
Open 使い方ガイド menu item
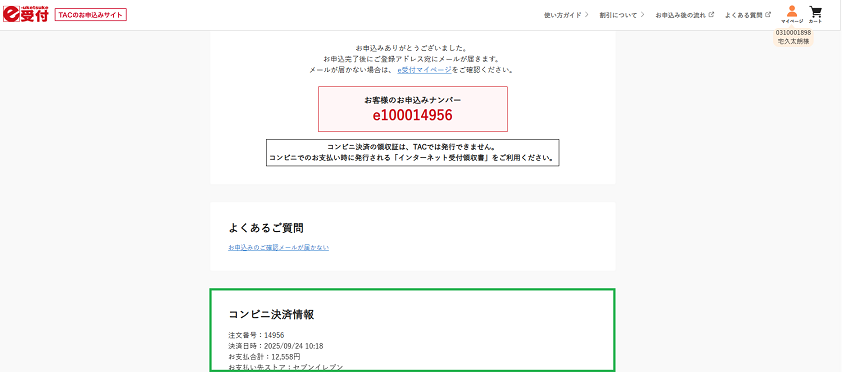point(566,15)
